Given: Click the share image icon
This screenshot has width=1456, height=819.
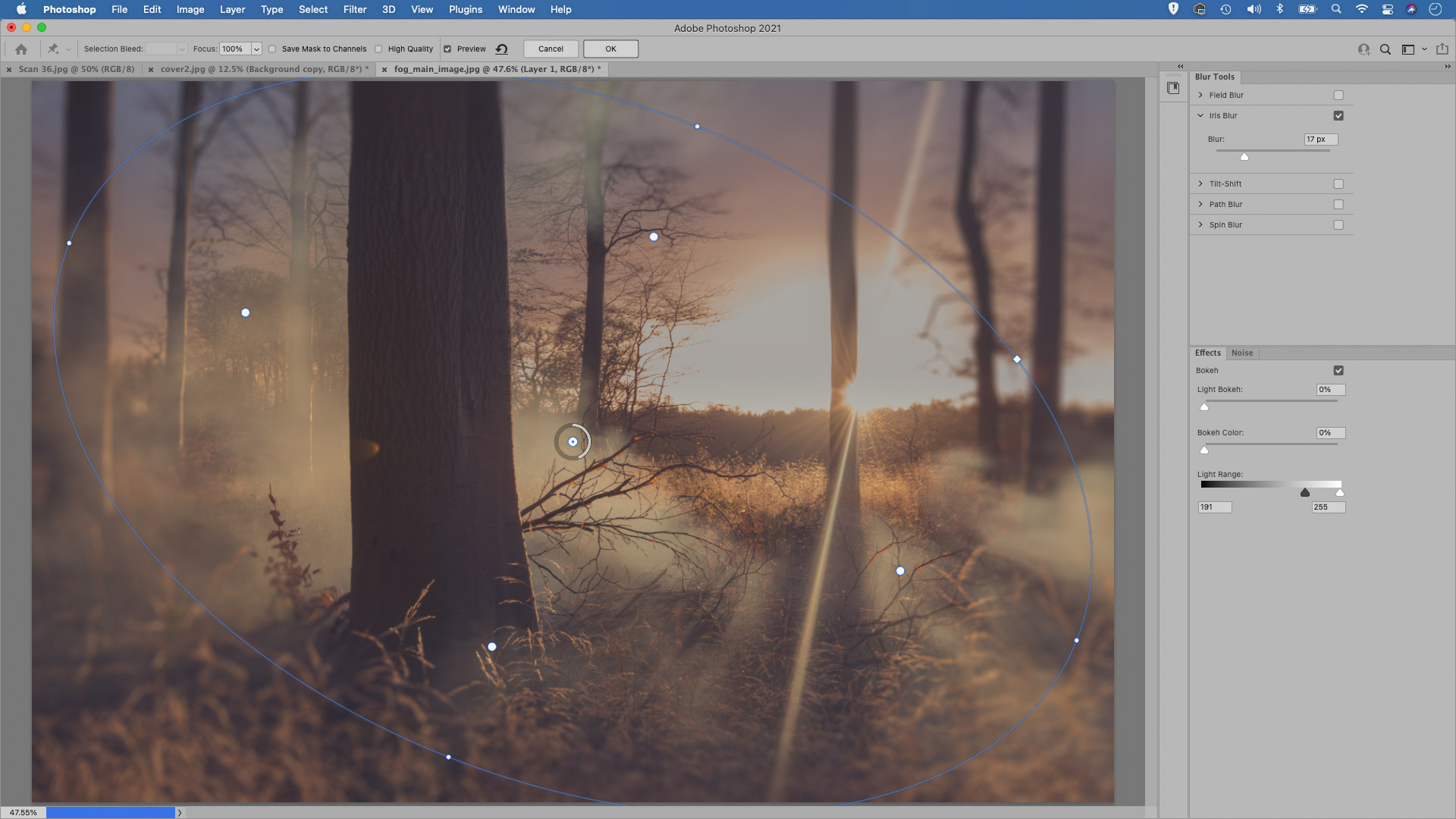Looking at the screenshot, I should point(1442,49).
